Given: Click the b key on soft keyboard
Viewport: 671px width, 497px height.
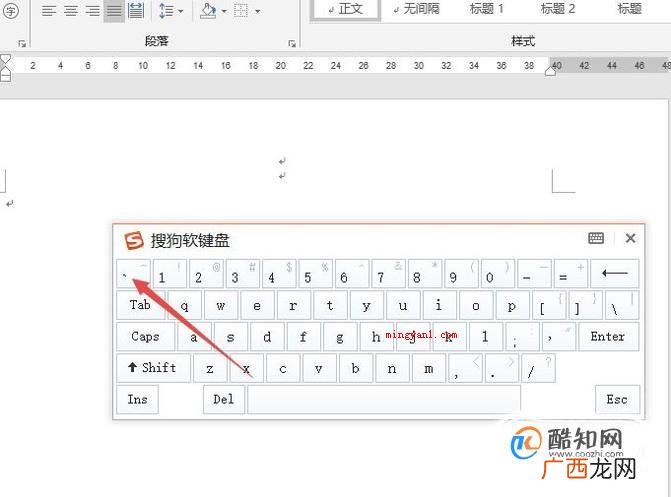Looking at the screenshot, I should pos(356,368).
